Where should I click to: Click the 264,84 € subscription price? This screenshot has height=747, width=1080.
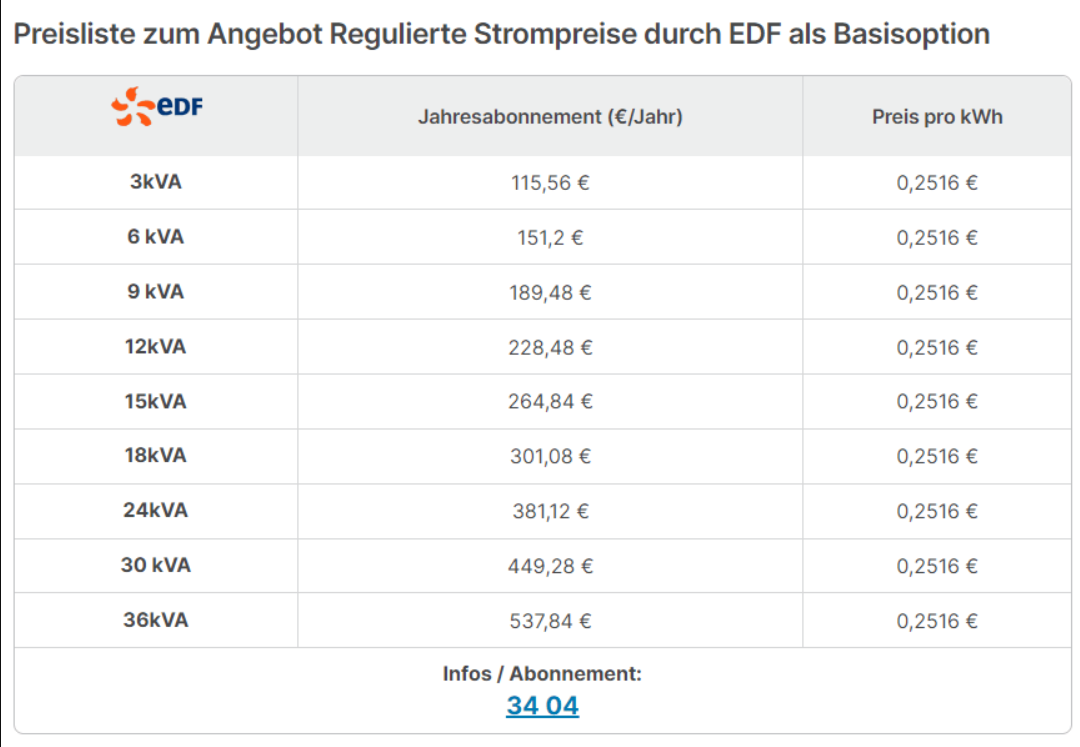(550, 401)
